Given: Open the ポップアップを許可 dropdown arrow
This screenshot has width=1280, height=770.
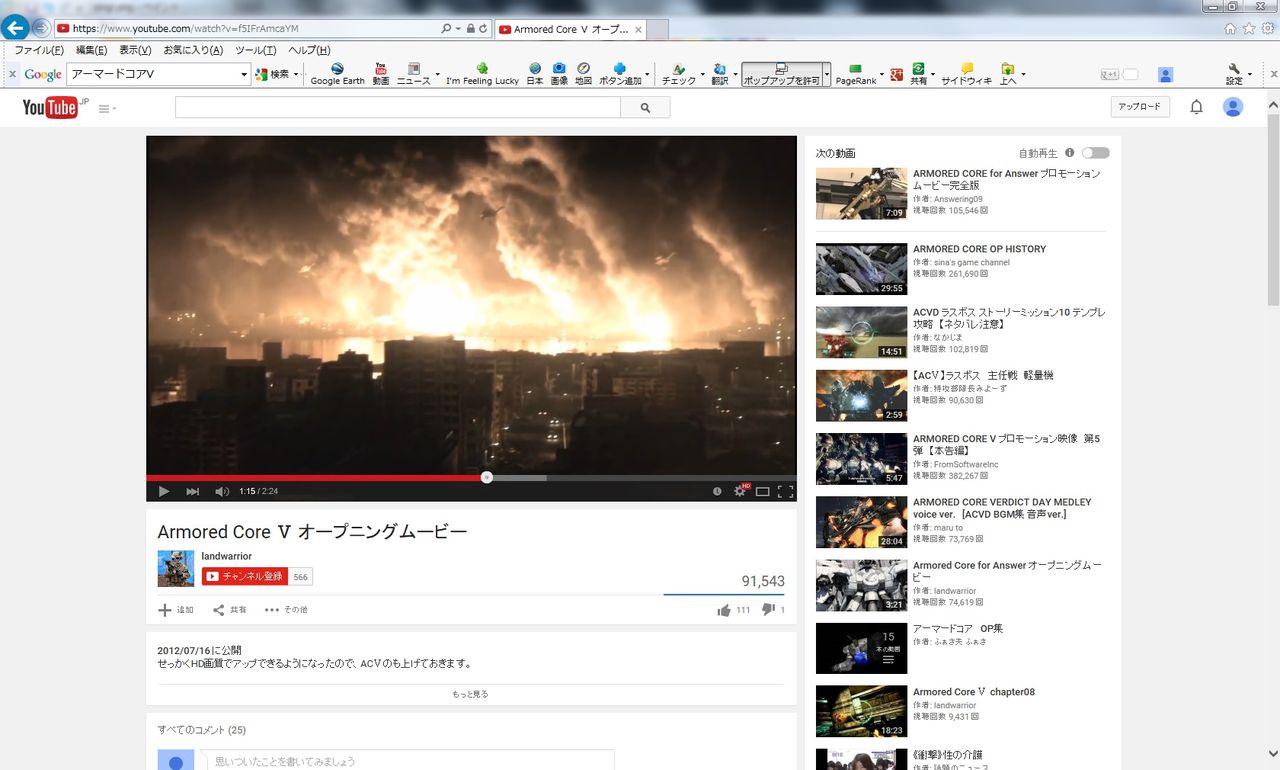Looking at the screenshot, I should coord(827,74).
